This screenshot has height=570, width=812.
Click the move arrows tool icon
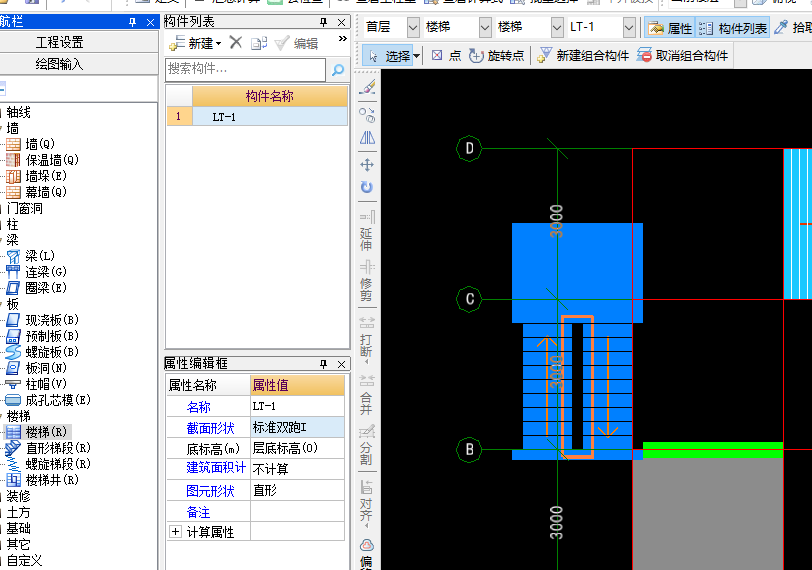(367, 165)
